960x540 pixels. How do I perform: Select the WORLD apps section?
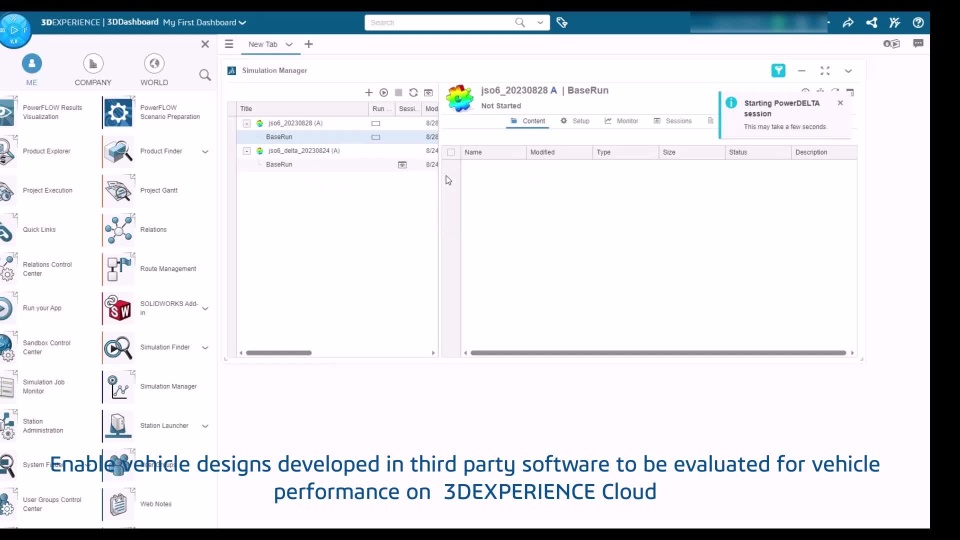(x=154, y=70)
